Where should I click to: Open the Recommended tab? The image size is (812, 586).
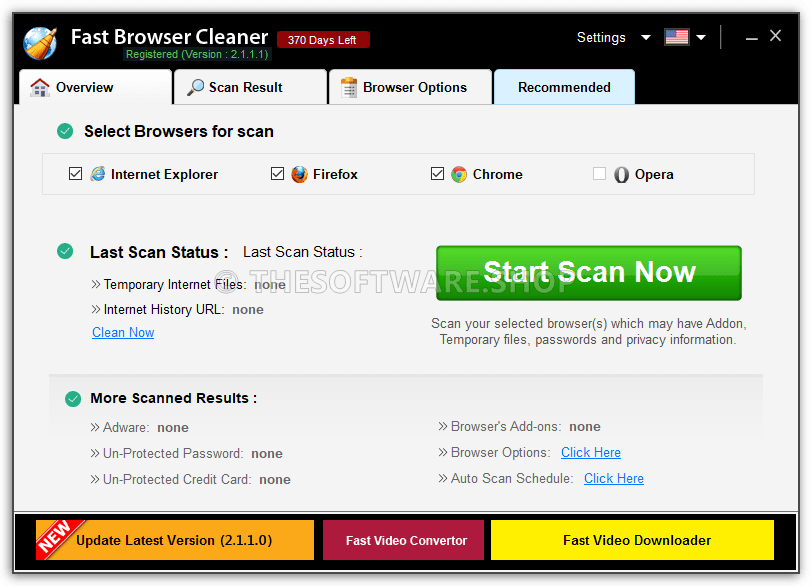(564, 87)
